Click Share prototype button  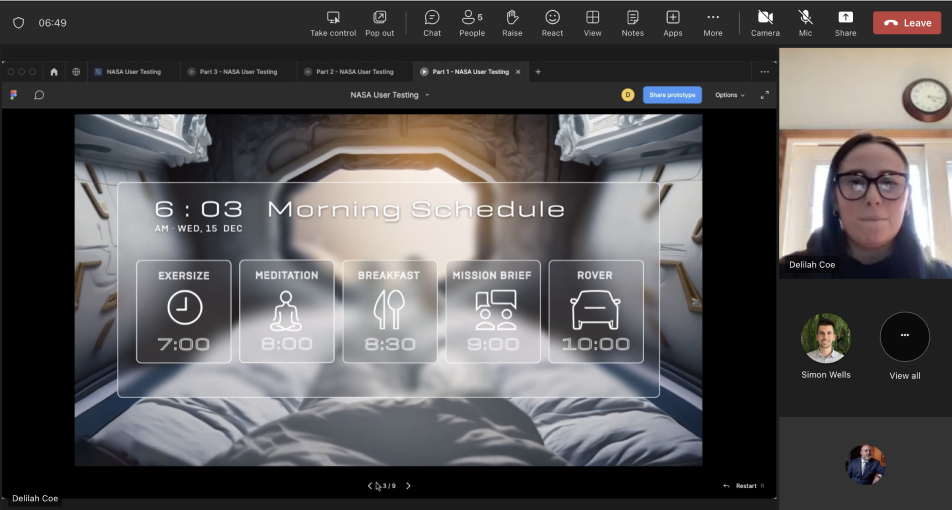672,95
